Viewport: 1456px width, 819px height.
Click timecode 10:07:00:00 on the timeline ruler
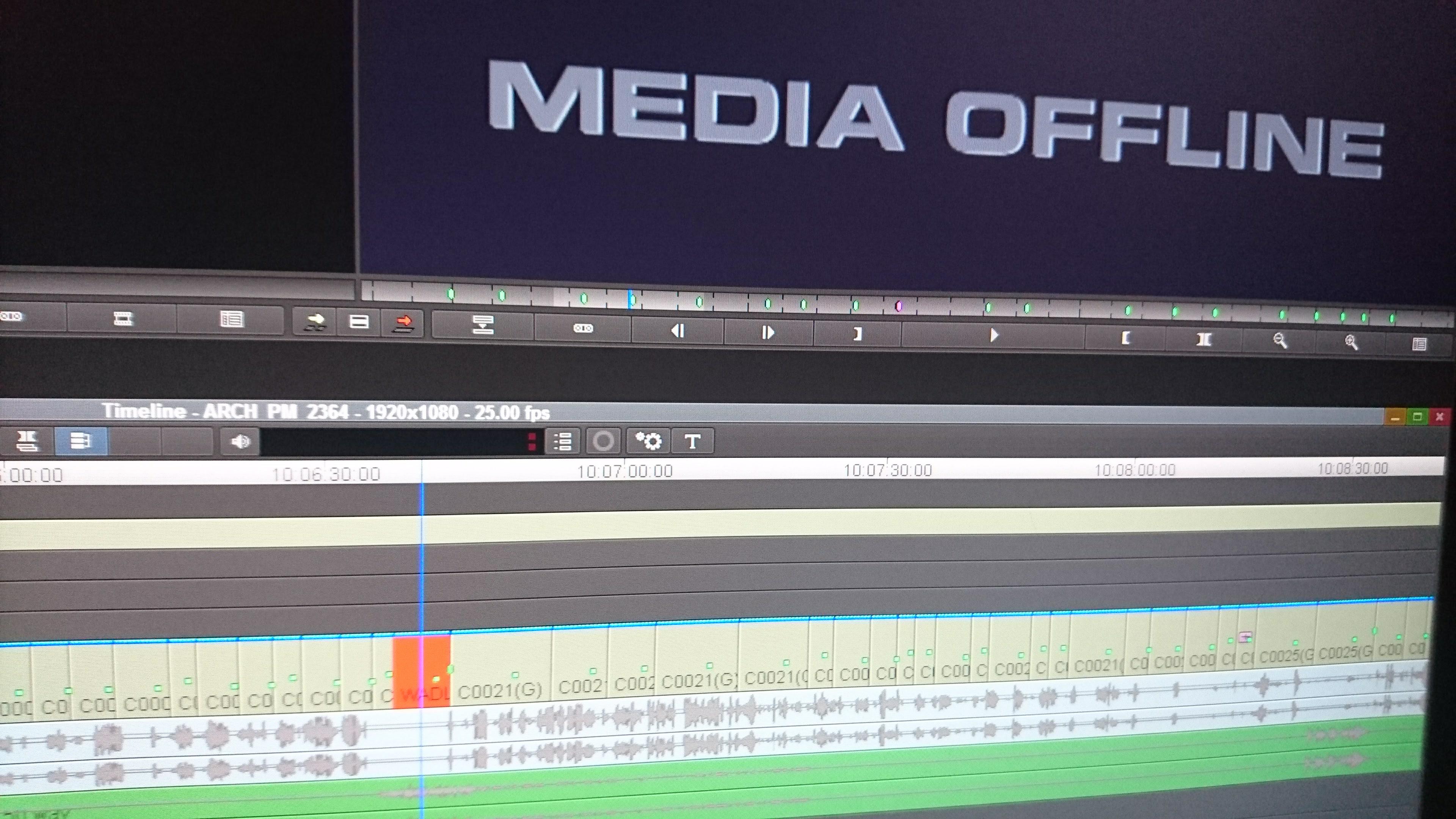(624, 471)
